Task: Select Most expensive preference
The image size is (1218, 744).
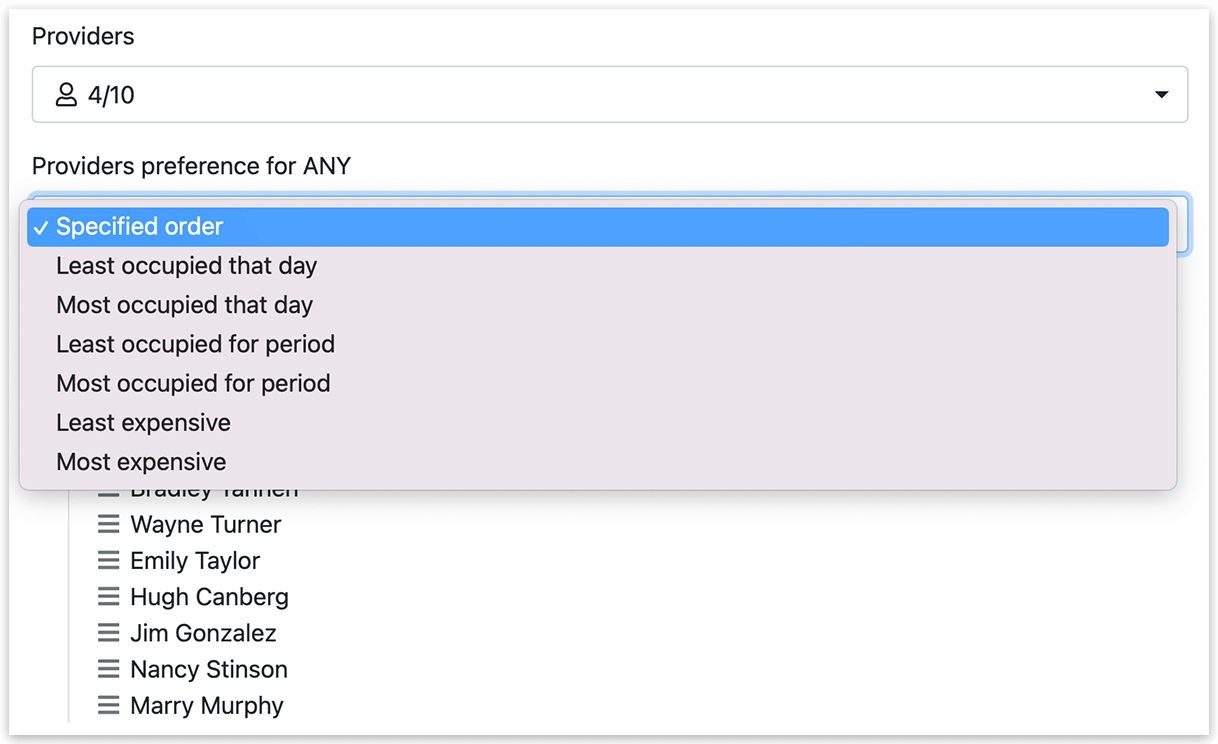Action: (598, 462)
